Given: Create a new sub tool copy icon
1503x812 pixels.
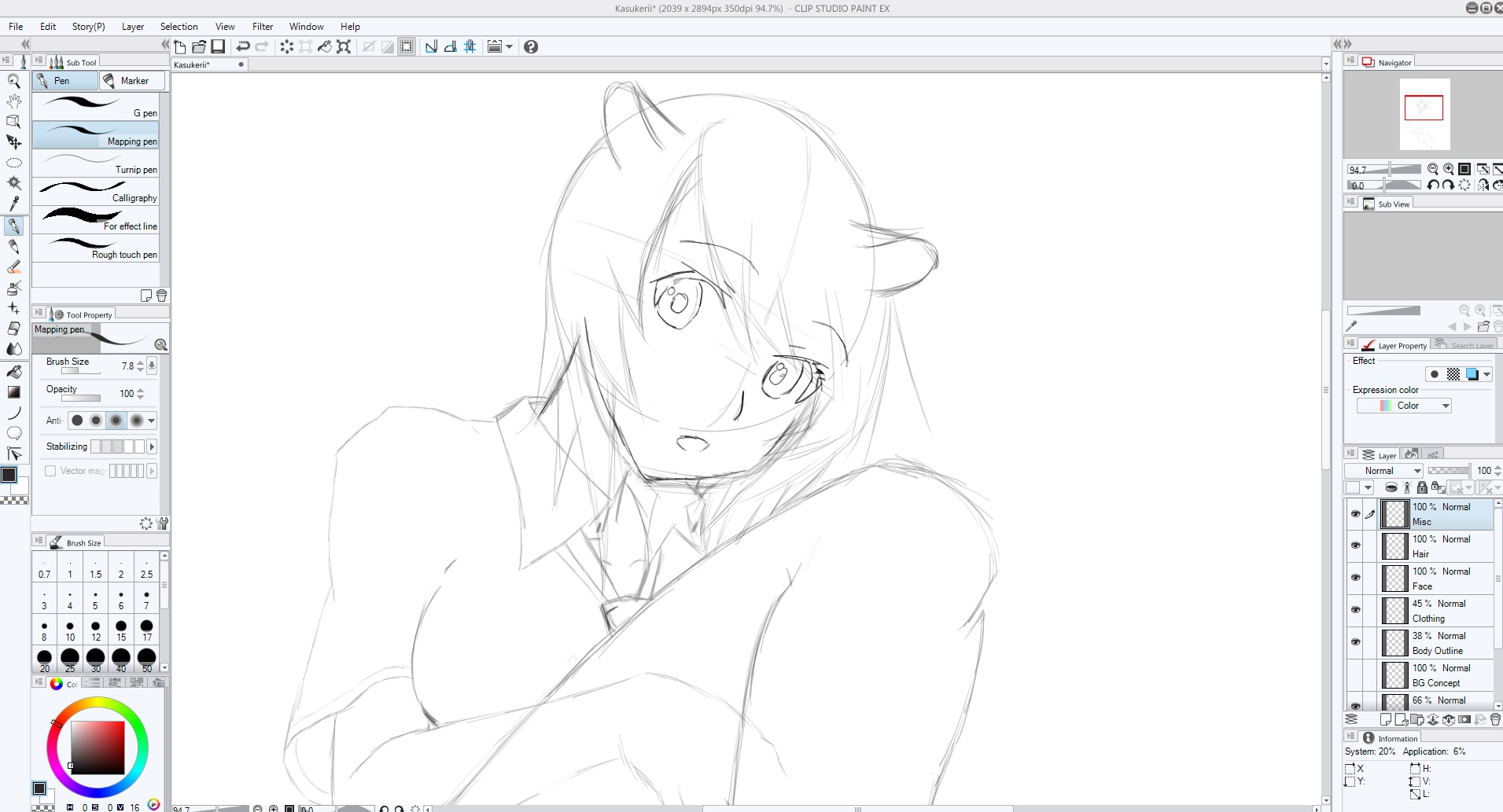Looking at the screenshot, I should (x=146, y=296).
